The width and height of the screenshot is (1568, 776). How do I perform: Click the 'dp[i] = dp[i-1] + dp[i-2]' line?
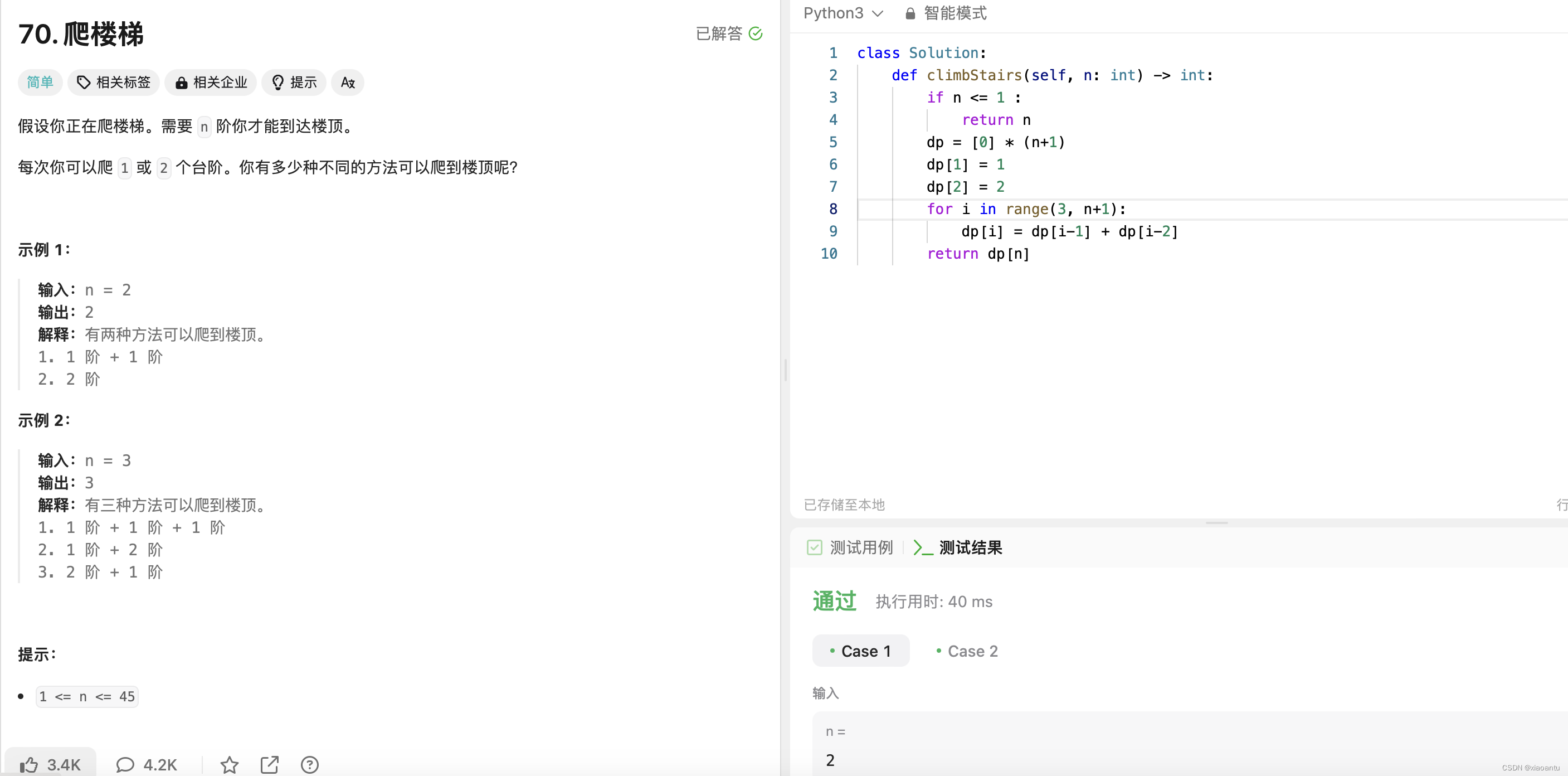1069,231
